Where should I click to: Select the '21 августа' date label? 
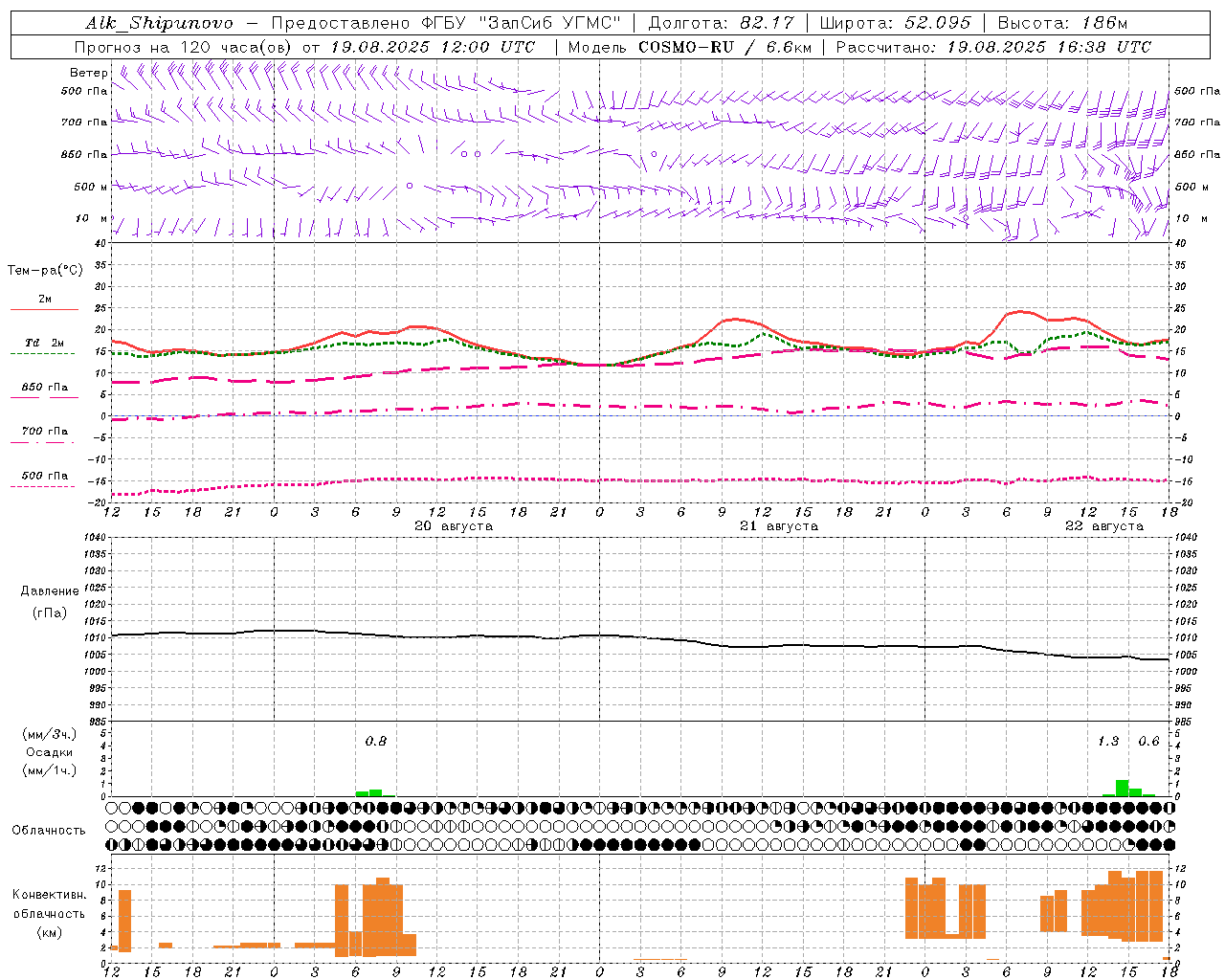(779, 526)
